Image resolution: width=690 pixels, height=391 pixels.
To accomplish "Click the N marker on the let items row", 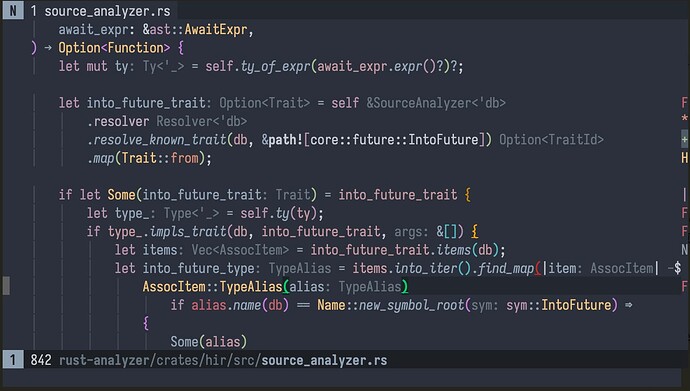I will (x=684, y=250).
